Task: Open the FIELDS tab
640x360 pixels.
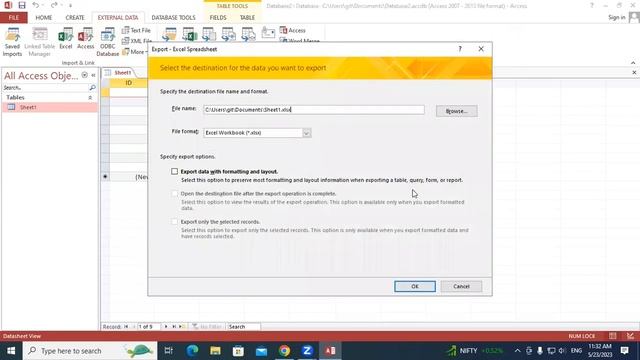Action: [x=218, y=18]
